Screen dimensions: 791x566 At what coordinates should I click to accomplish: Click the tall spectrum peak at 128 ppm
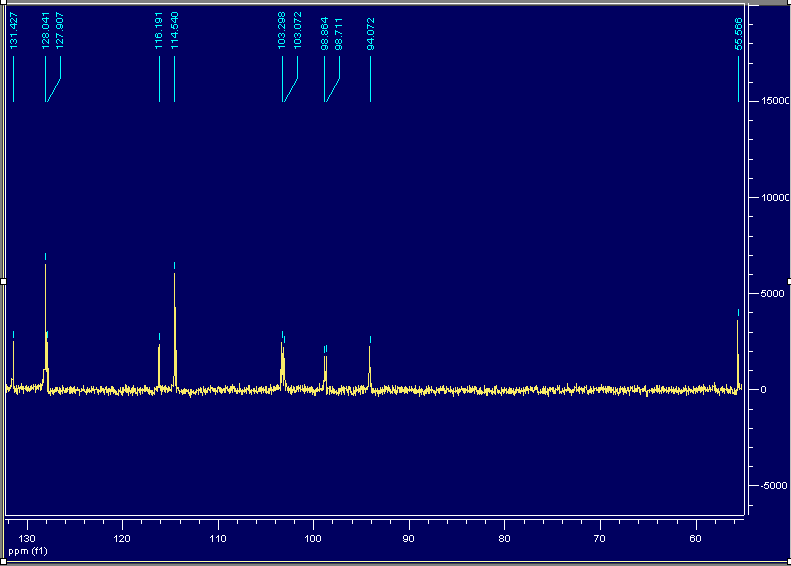click(x=45, y=325)
